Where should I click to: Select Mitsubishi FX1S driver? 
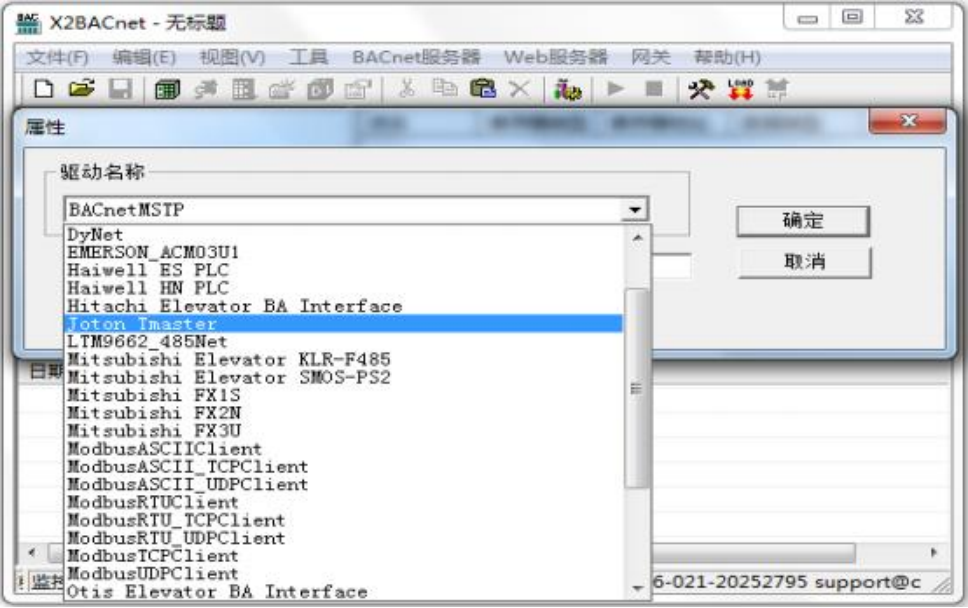[343, 396]
